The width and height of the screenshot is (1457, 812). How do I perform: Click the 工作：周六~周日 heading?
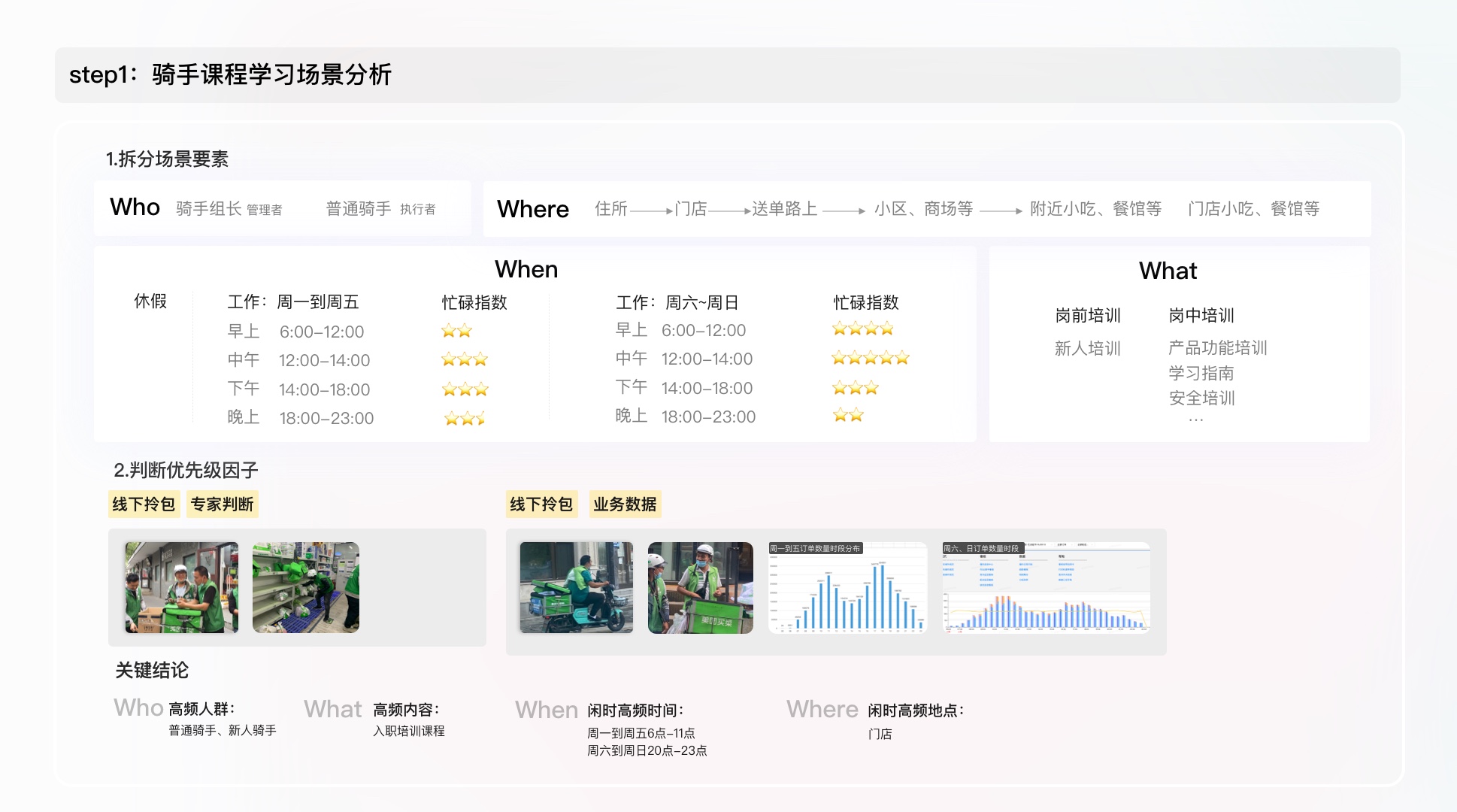click(x=677, y=302)
